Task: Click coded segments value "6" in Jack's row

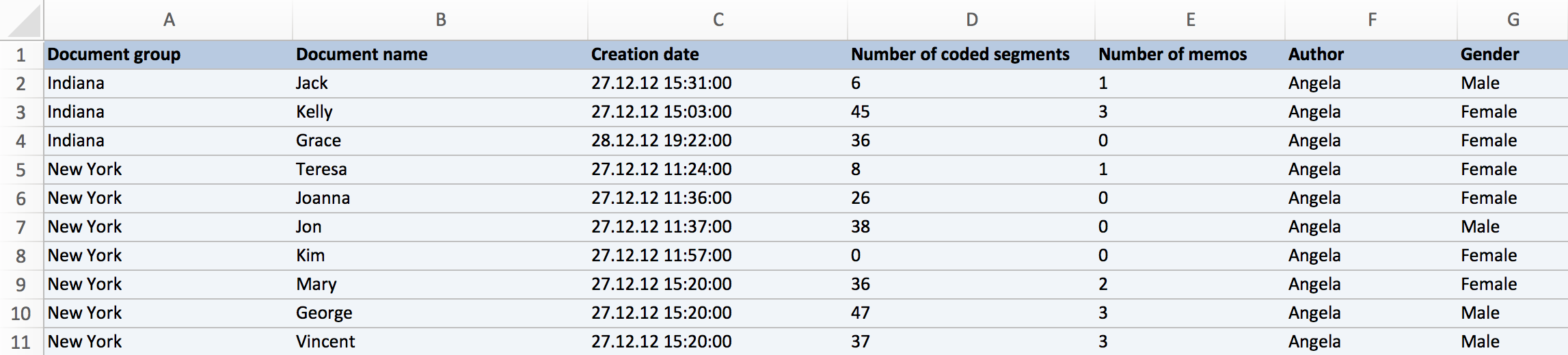Action: [856, 83]
